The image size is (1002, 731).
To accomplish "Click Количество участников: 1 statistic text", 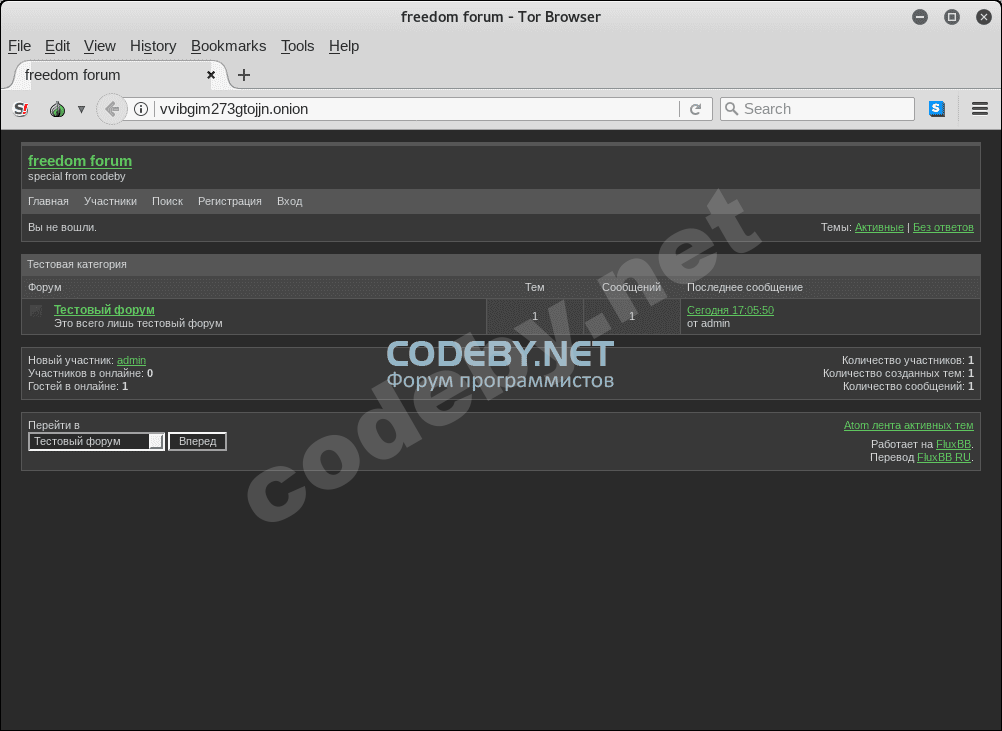I will [907, 360].
